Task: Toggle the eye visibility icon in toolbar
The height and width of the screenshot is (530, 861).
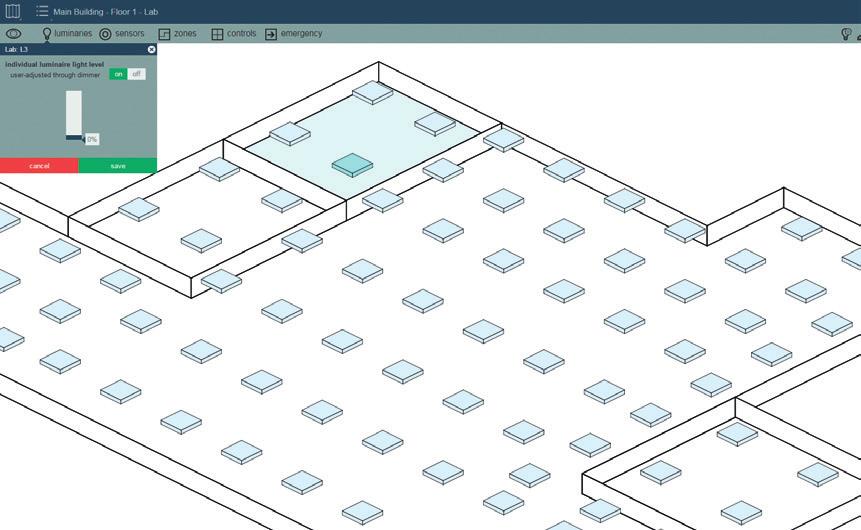Action: [13, 34]
